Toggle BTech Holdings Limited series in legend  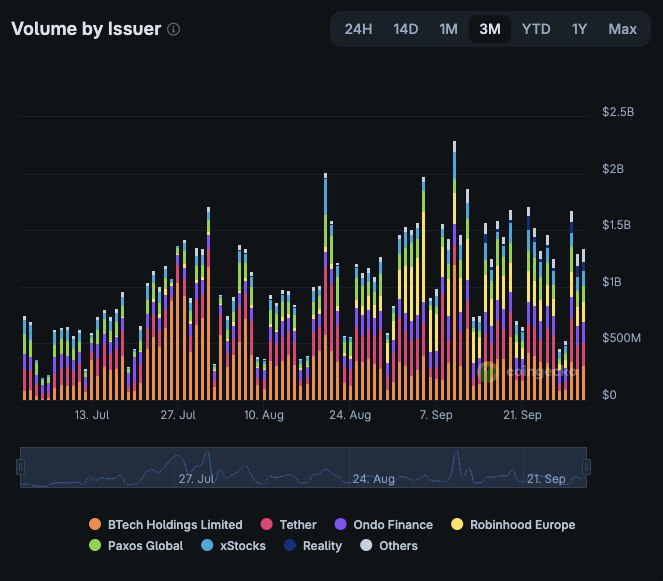(166, 525)
